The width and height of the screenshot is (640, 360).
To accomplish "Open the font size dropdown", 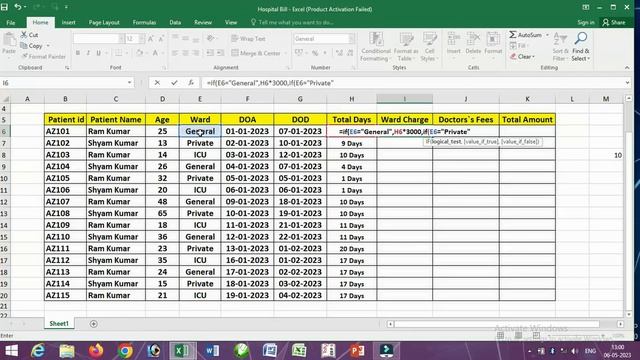I will (x=142, y=39).
